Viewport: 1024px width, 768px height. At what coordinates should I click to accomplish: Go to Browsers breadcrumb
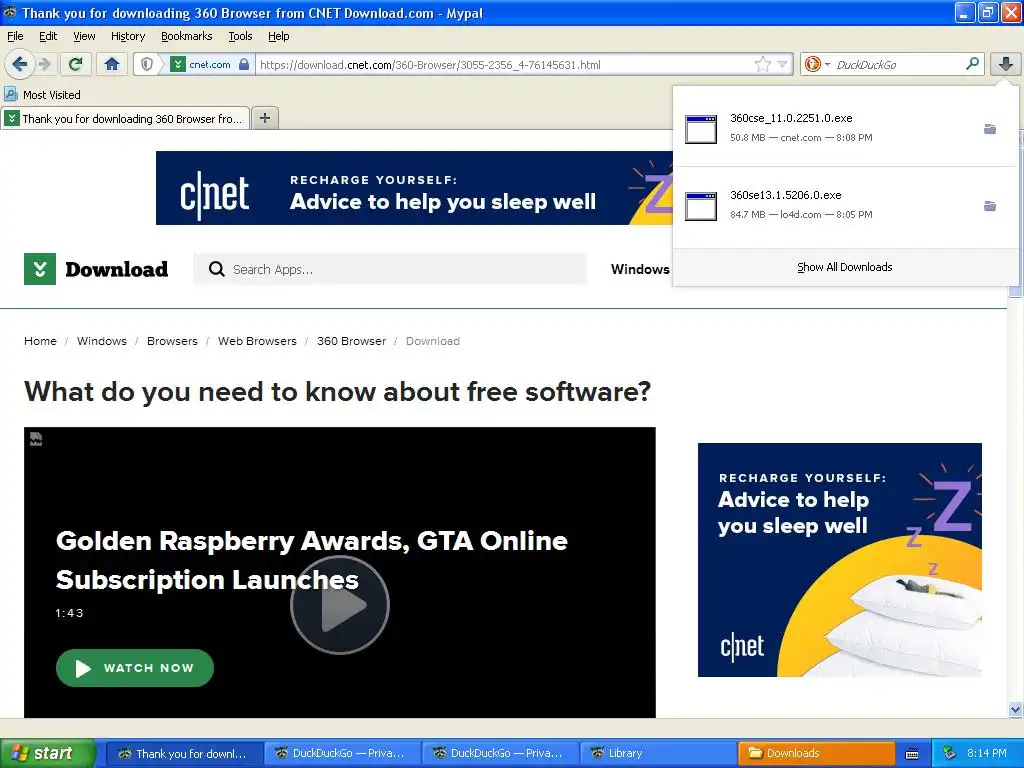pos(172,341)
